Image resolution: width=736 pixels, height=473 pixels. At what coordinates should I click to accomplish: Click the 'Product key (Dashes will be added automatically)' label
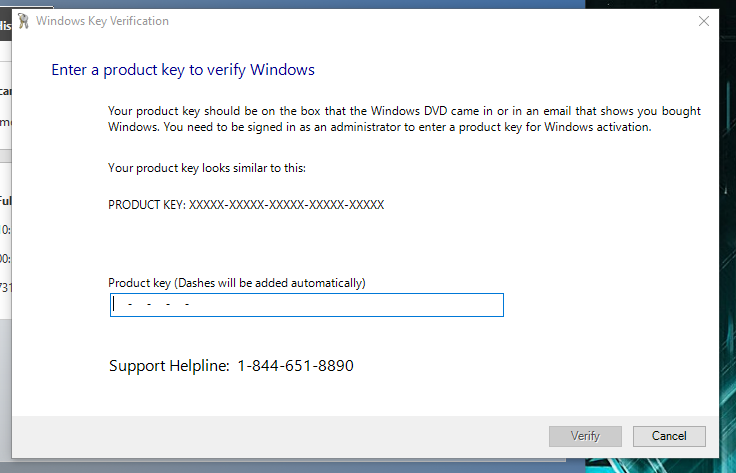pyautogui.click(x=237, y=283)
